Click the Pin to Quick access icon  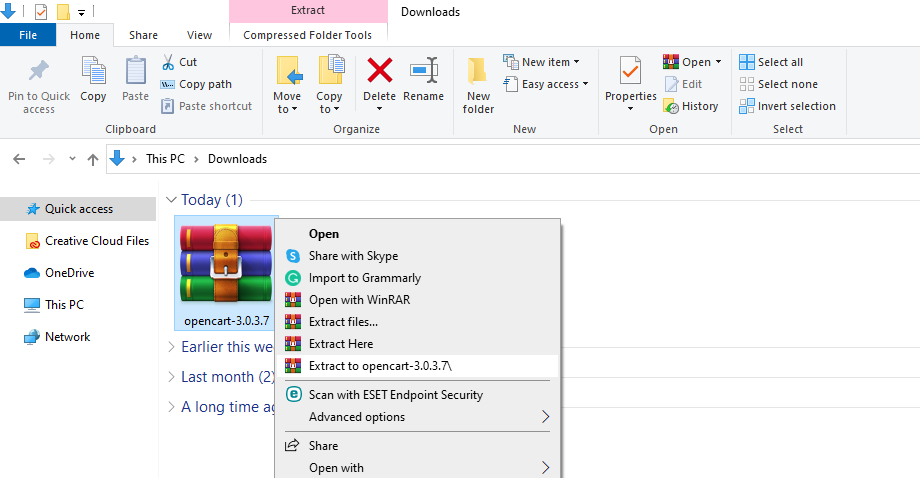tap(39, 71)
